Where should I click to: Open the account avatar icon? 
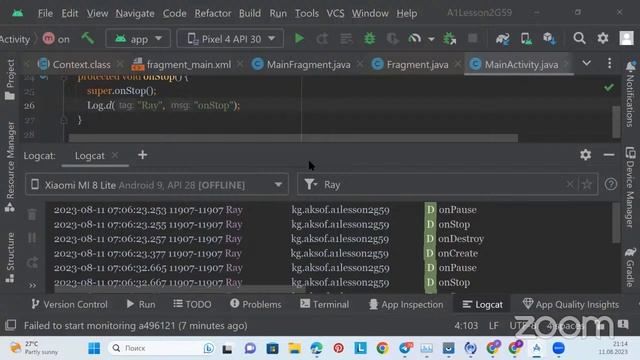[627, 38]
